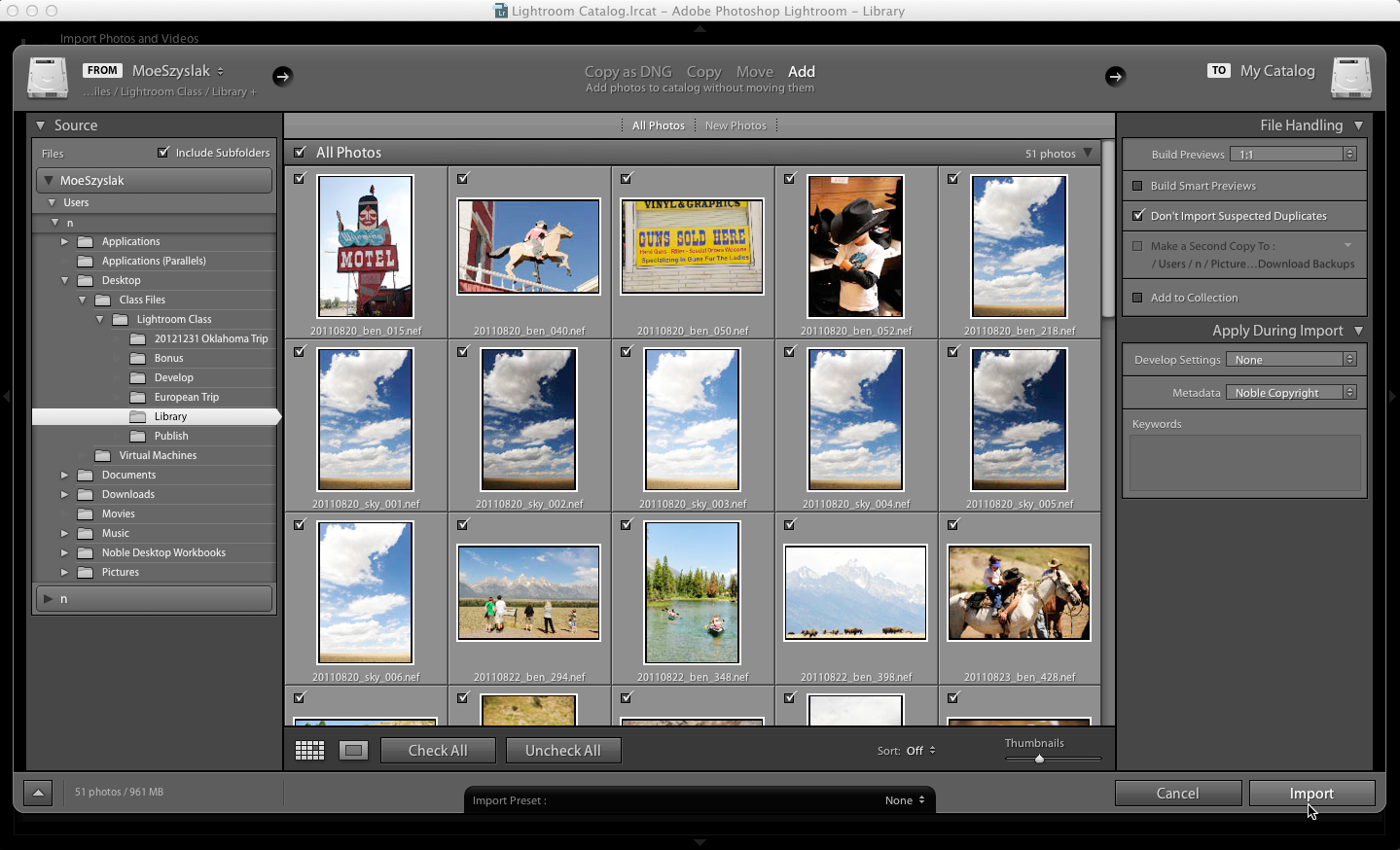Screen dimensions: 1400x850
Task: Open the source device icon on the left
Action: 47,77
